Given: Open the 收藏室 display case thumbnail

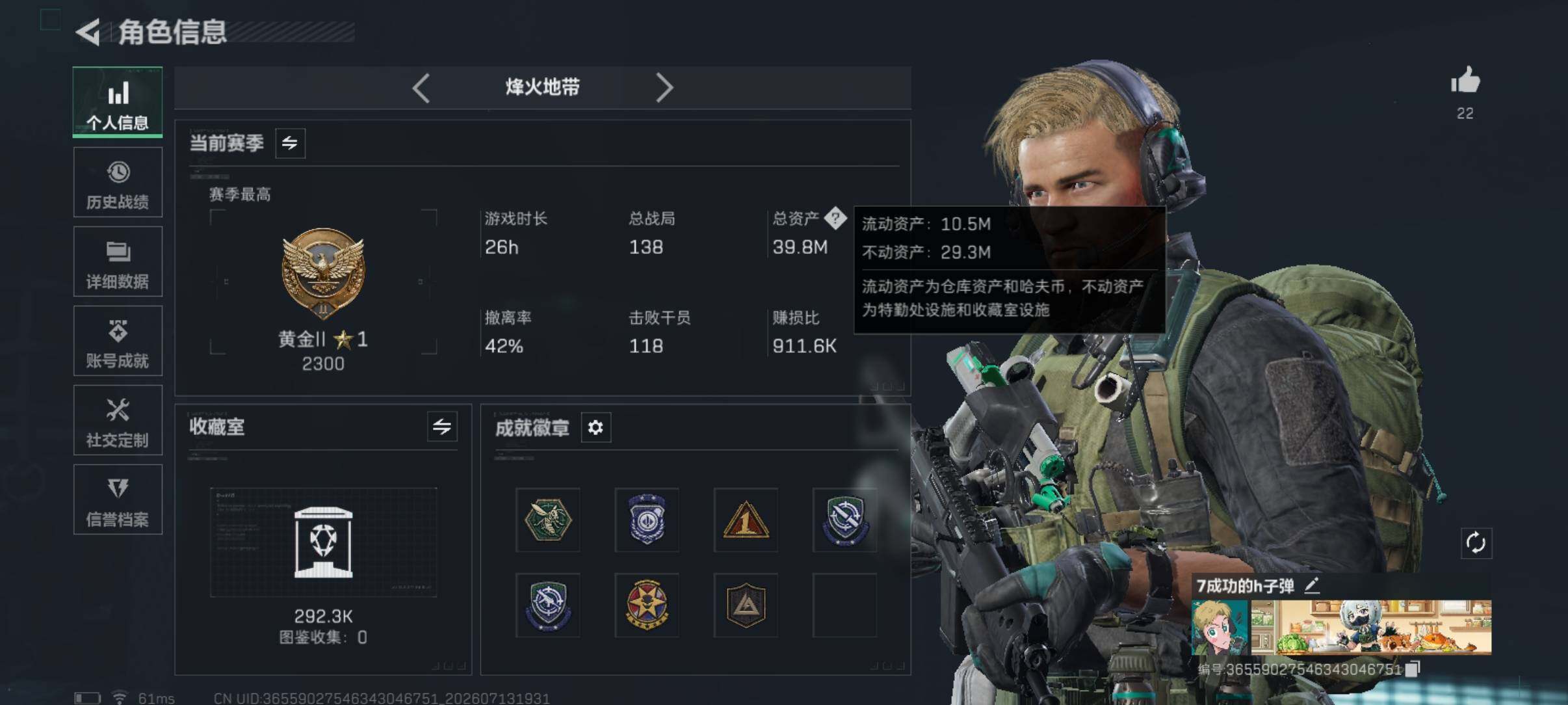Looking at the screenshot, I should coord(323,542).
